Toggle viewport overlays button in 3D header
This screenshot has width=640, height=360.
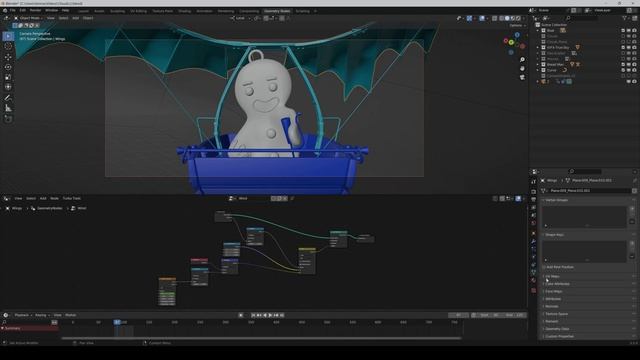point(482,18)
